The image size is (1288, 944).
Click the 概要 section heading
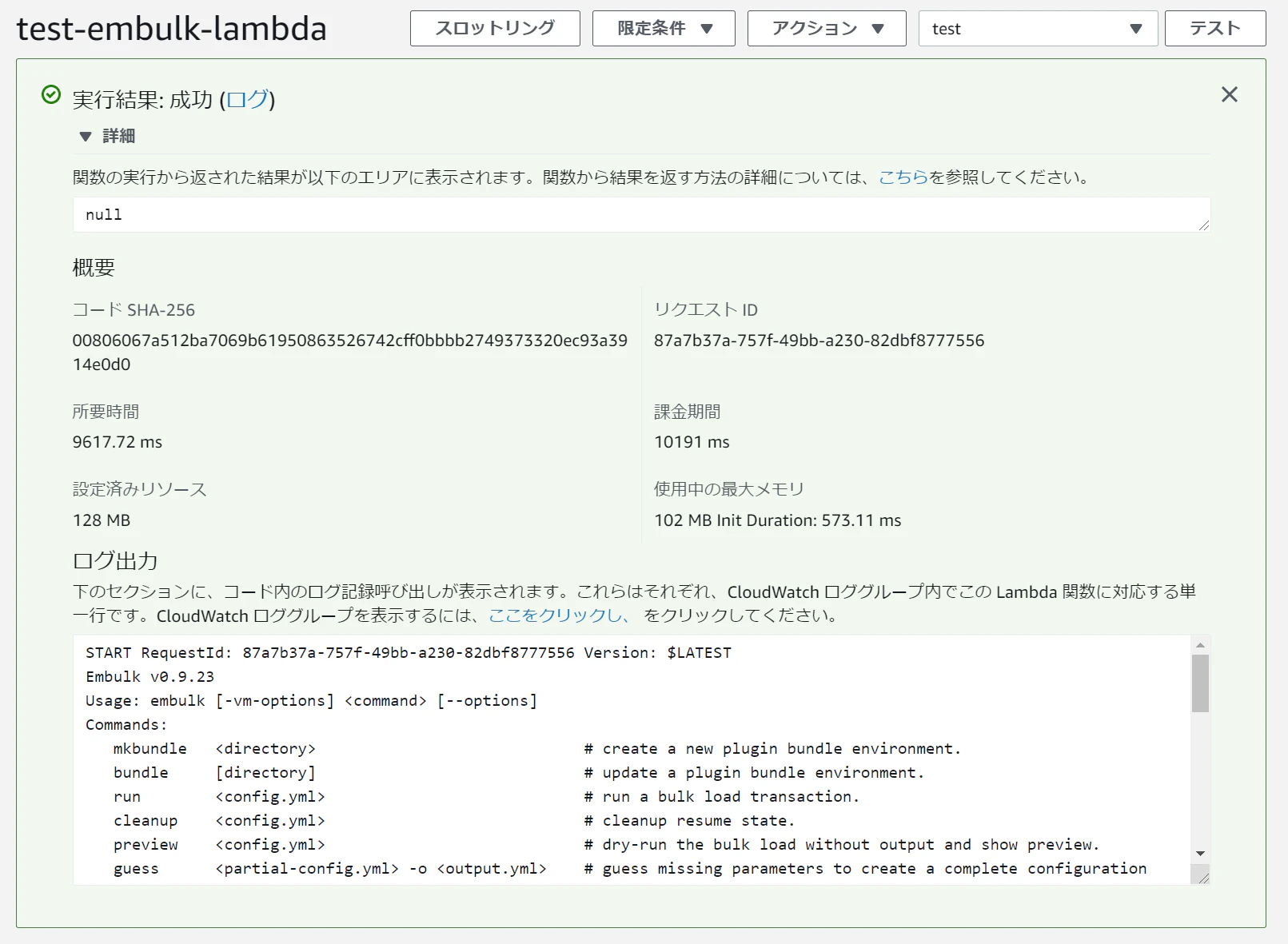(x=94, y=268)
